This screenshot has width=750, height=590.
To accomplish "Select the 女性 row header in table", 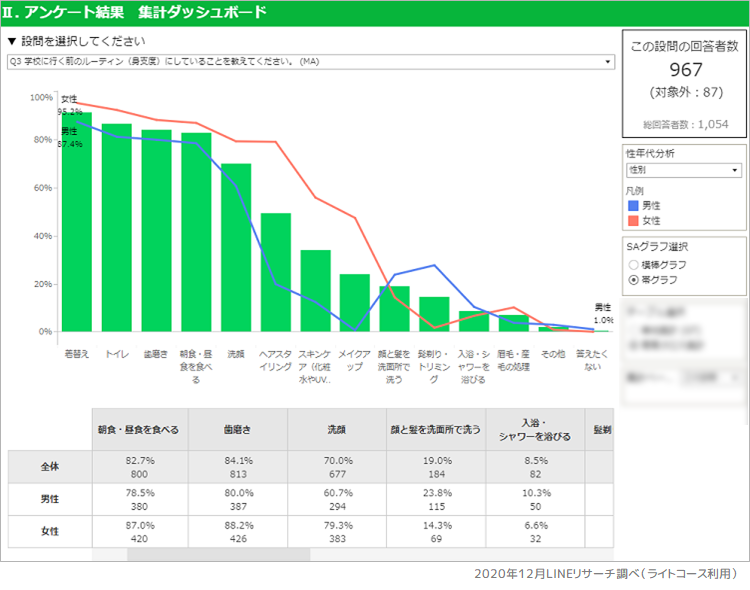I will click(x=50, y=531).
